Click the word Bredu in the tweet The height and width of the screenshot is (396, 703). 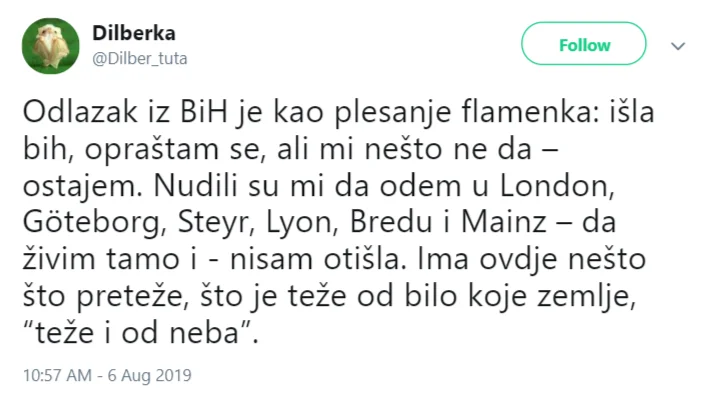point(391,222)
